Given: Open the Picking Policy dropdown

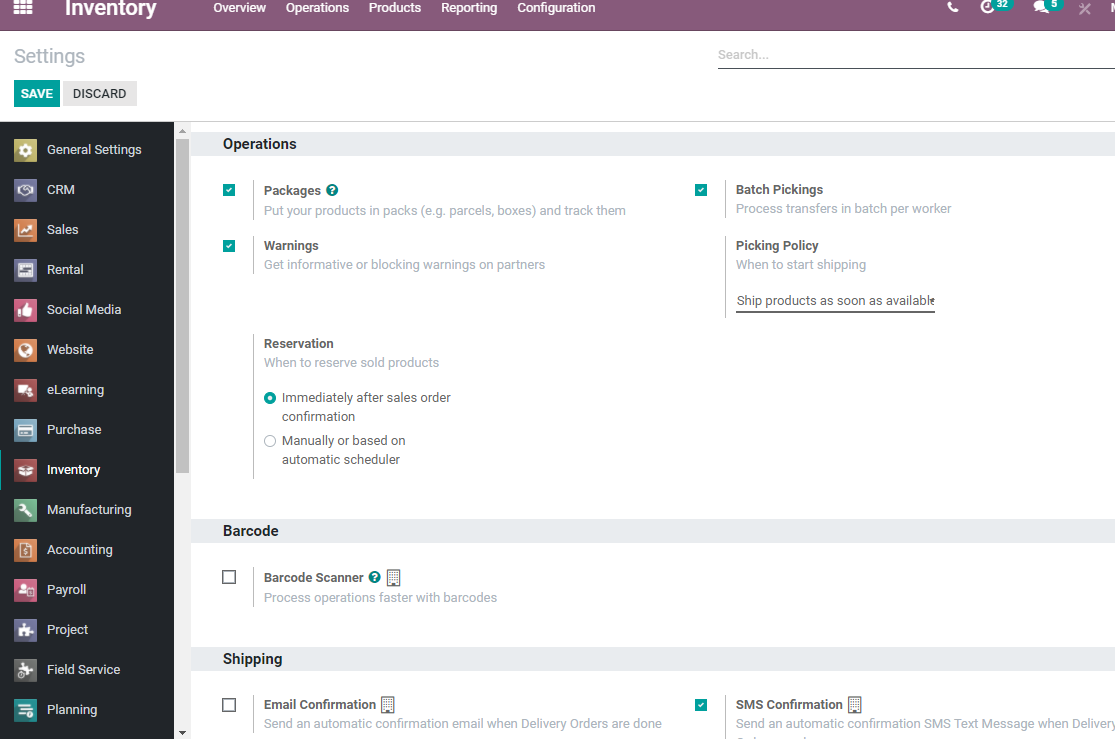Looking at the screenshot, I should (835, 300).
